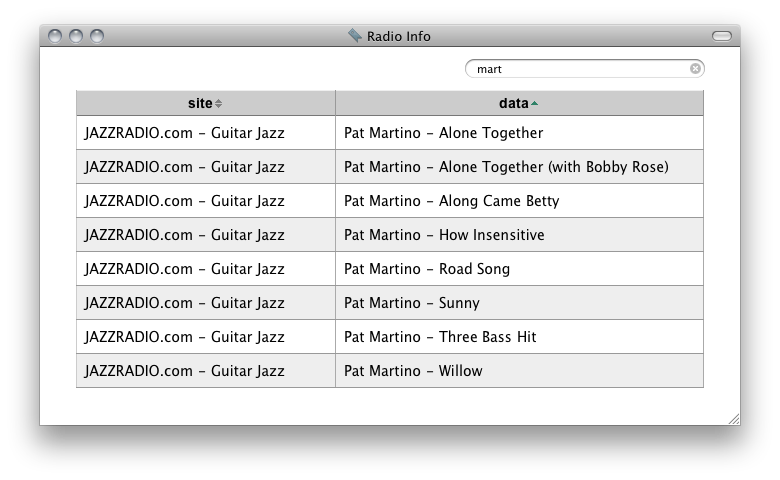Click the search field containing "mart"
Screen dimensions: 780x480
click(x=580, y=69)
